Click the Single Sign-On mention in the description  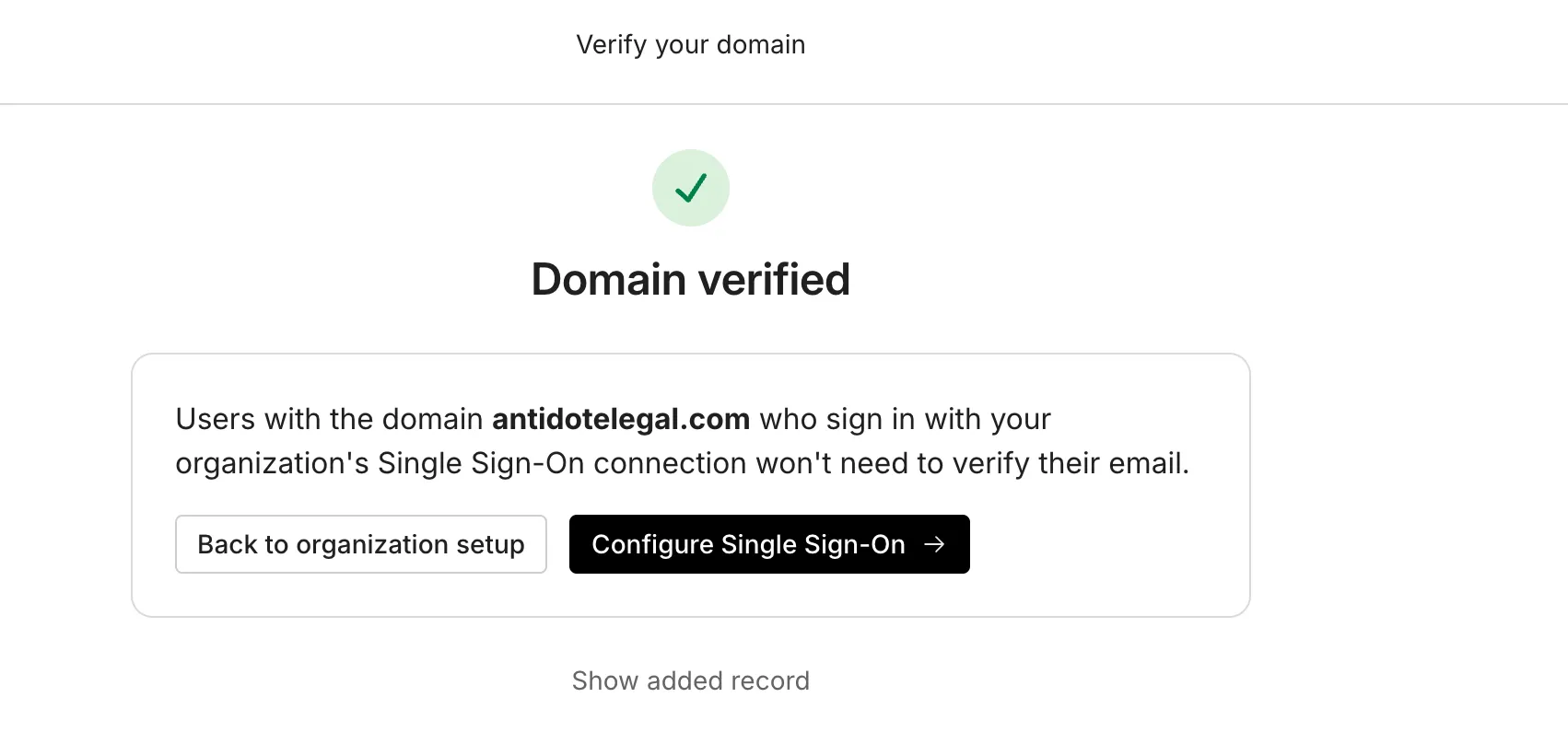(480, 463)
